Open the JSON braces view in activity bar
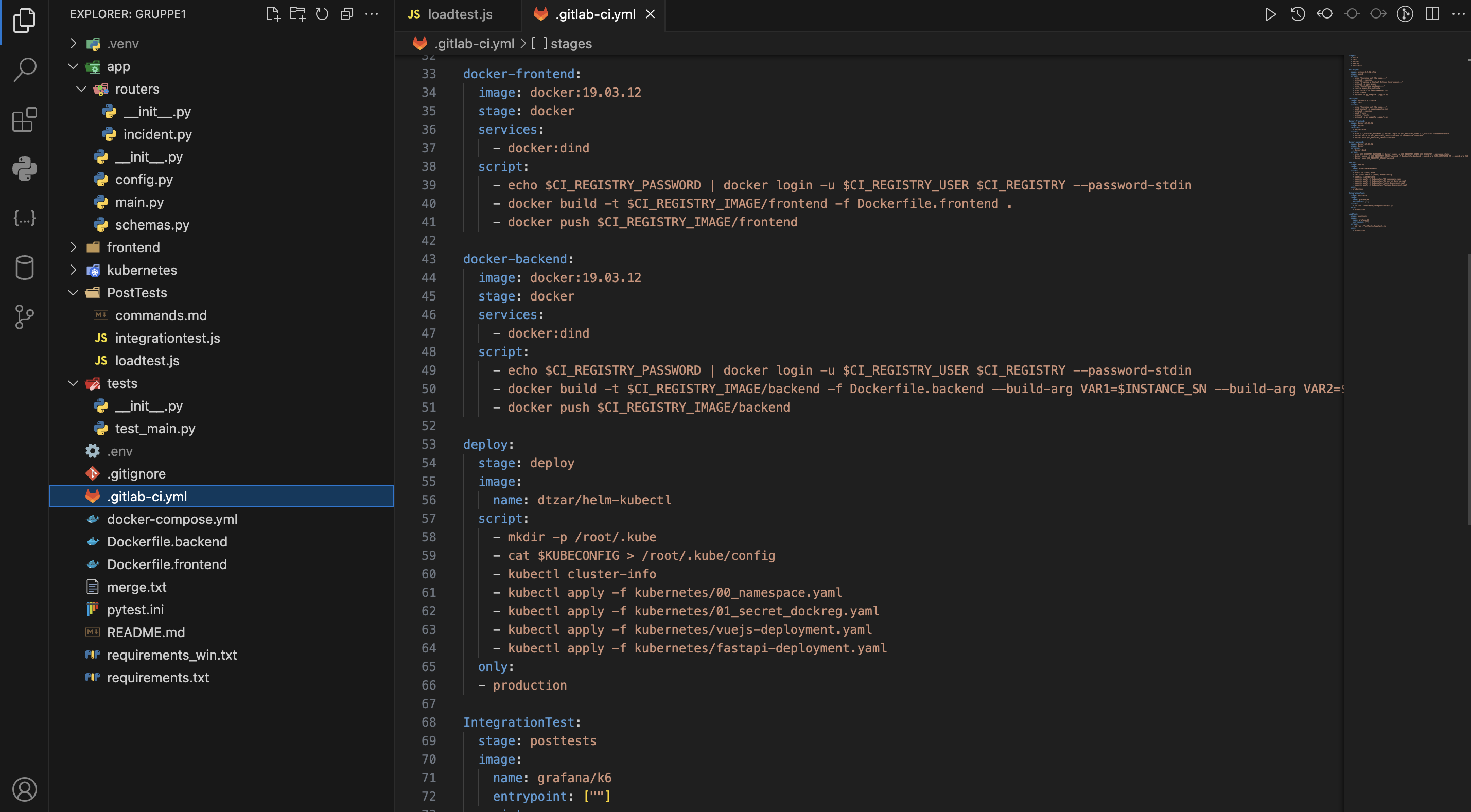1471x812 pixels. (x=24, y=218)
